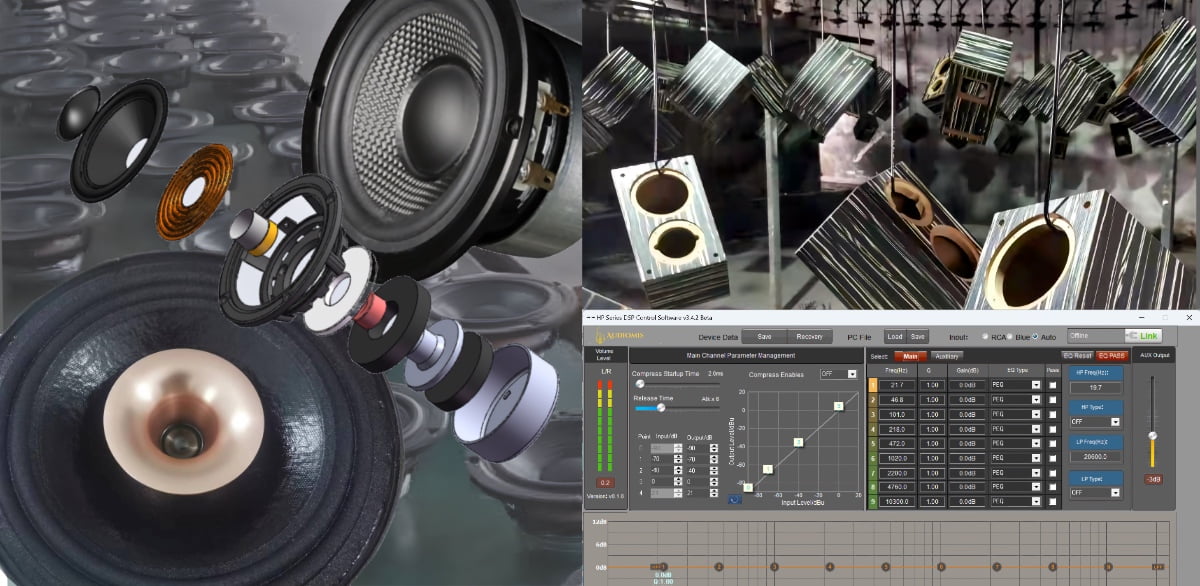This screenshot has width=1200, height=586.
Task: Click band number 1 orange label
Action: tap(872, 384)
